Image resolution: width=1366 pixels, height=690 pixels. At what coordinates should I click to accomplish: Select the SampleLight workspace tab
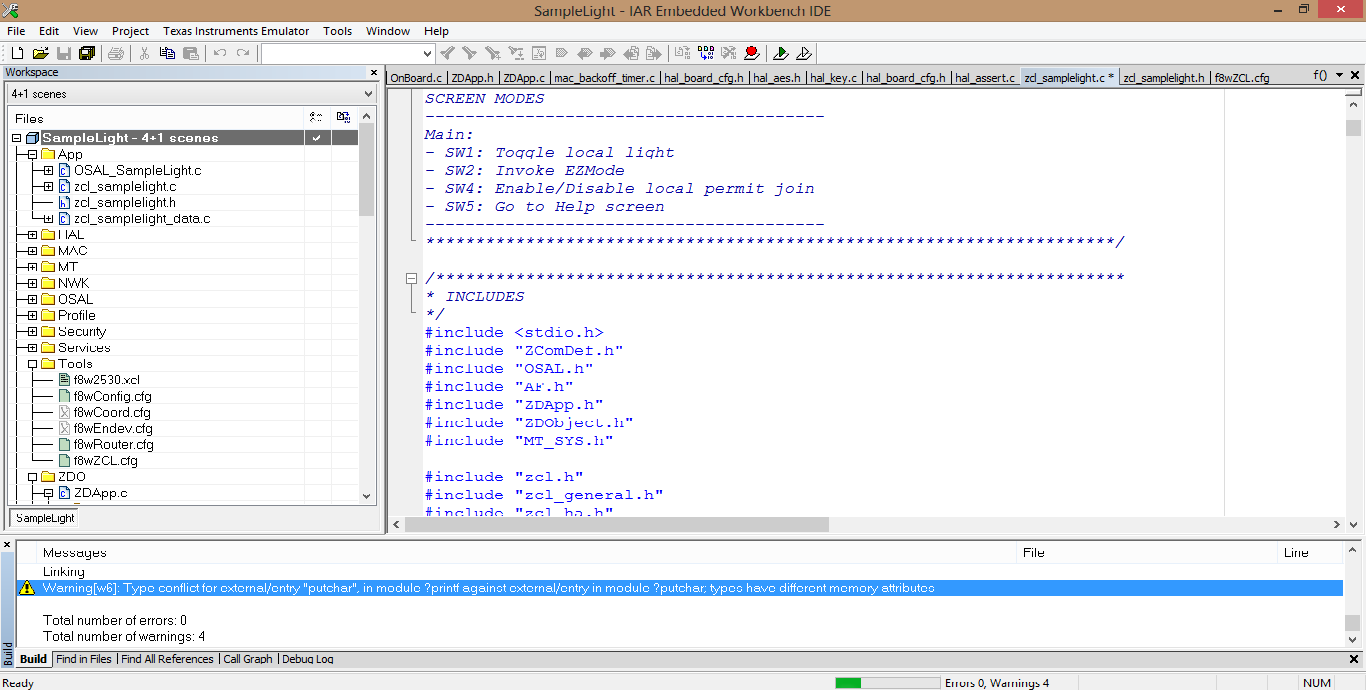45,518
